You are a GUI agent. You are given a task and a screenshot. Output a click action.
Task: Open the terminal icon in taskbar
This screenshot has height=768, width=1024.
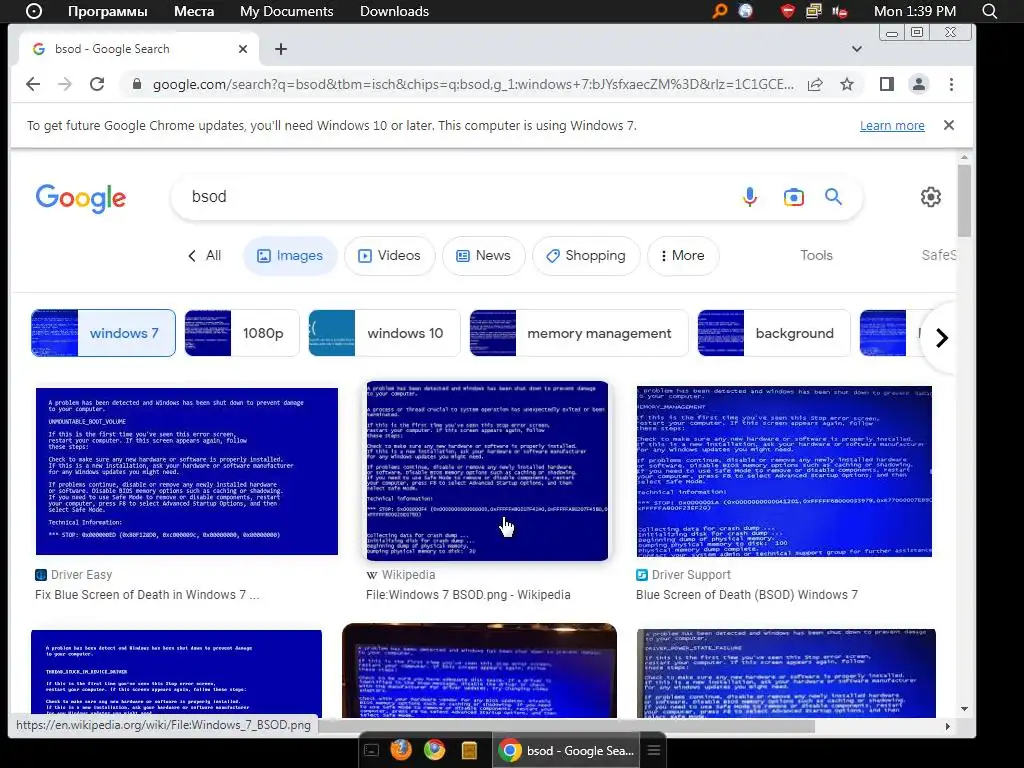pyautogui.click(x=371, y=750)
